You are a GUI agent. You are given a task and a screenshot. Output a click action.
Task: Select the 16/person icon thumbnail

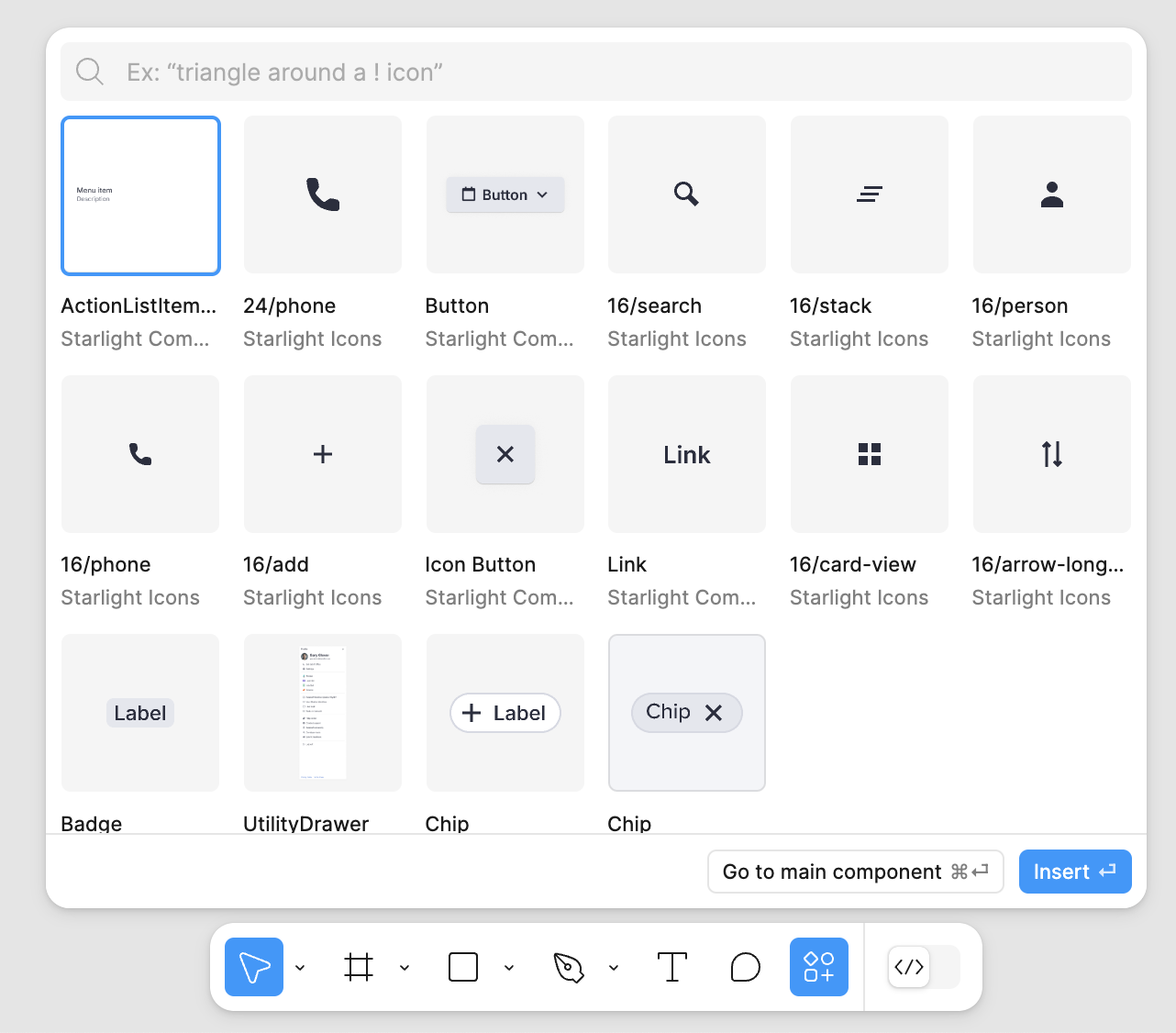coord(1052,194)
